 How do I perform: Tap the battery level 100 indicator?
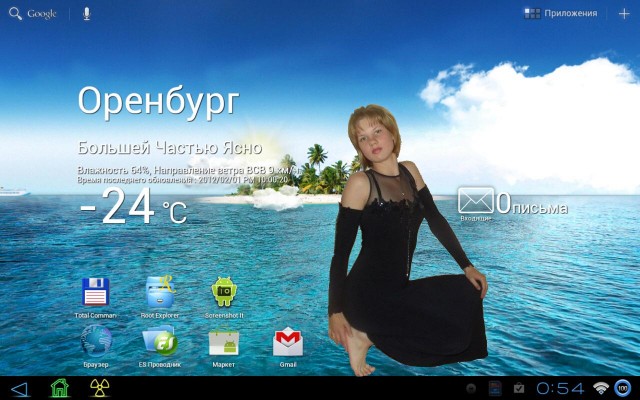(x=623, y=387)
